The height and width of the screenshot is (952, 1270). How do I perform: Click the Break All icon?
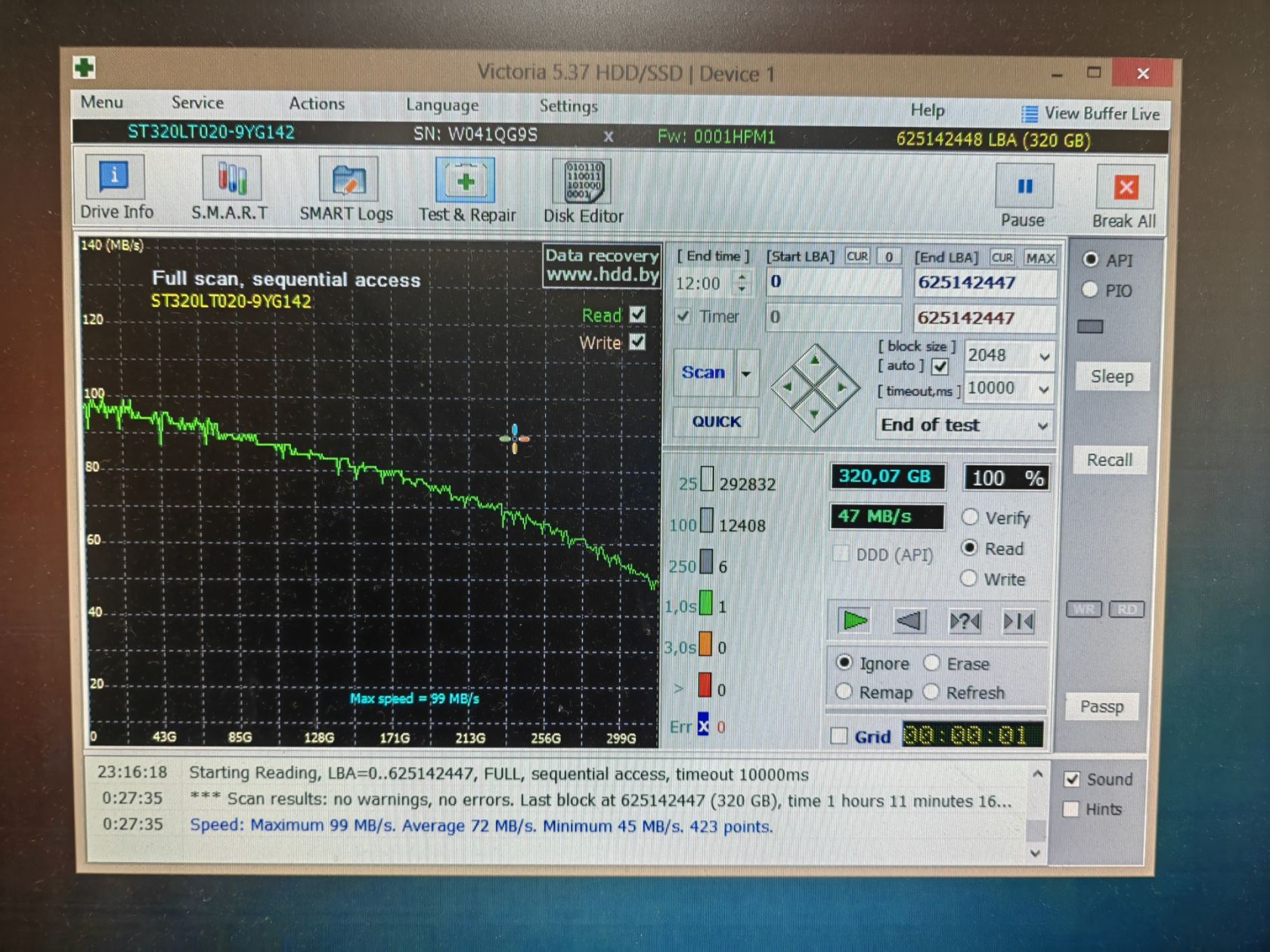[1125, 196]
